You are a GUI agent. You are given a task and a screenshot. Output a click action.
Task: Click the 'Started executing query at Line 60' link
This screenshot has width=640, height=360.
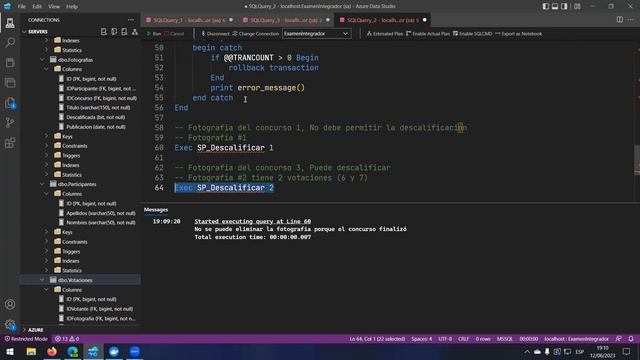coord(252,221)
